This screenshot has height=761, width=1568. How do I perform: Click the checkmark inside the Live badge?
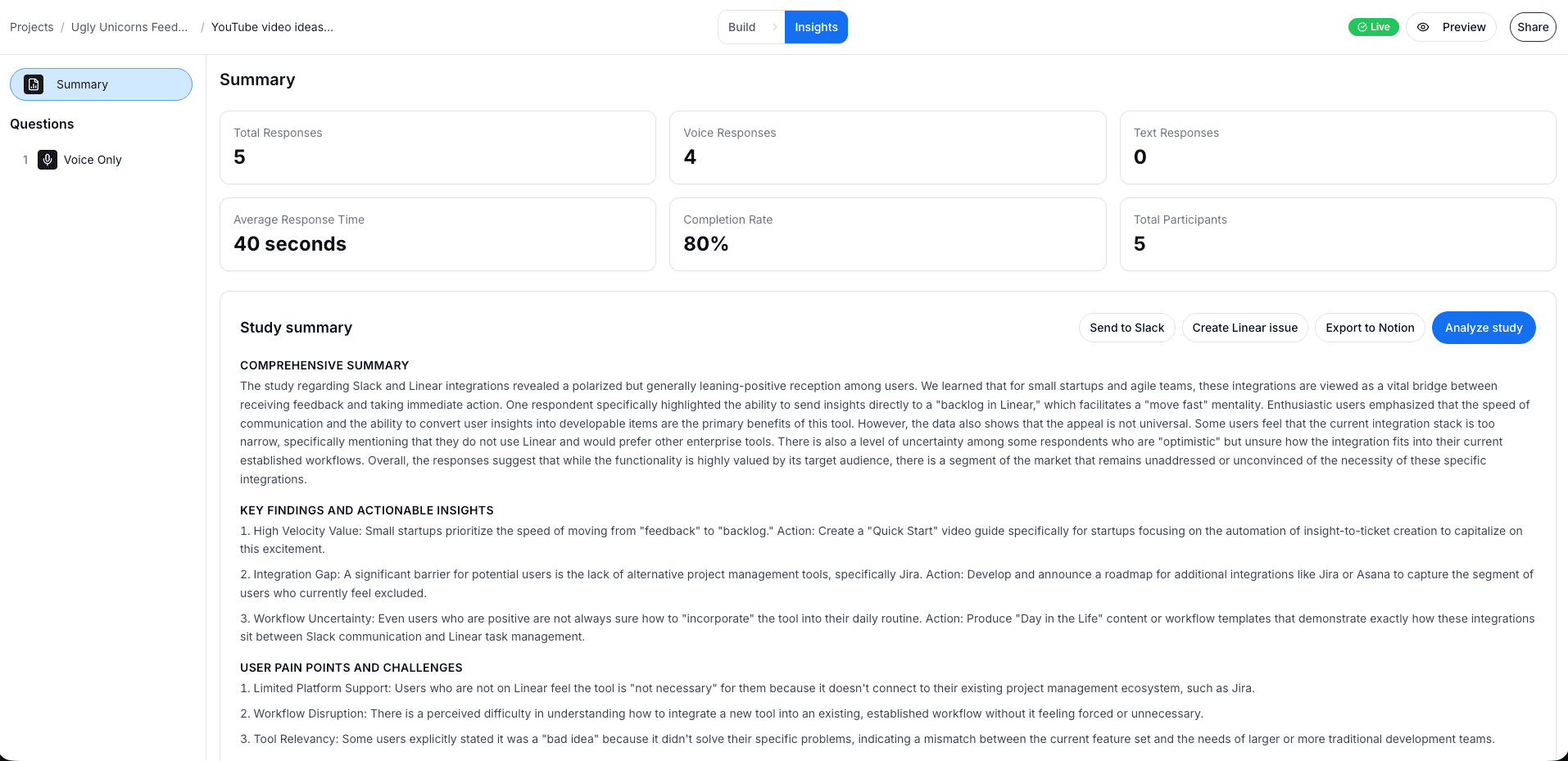pyautogui.click(x=1361, y=27)
